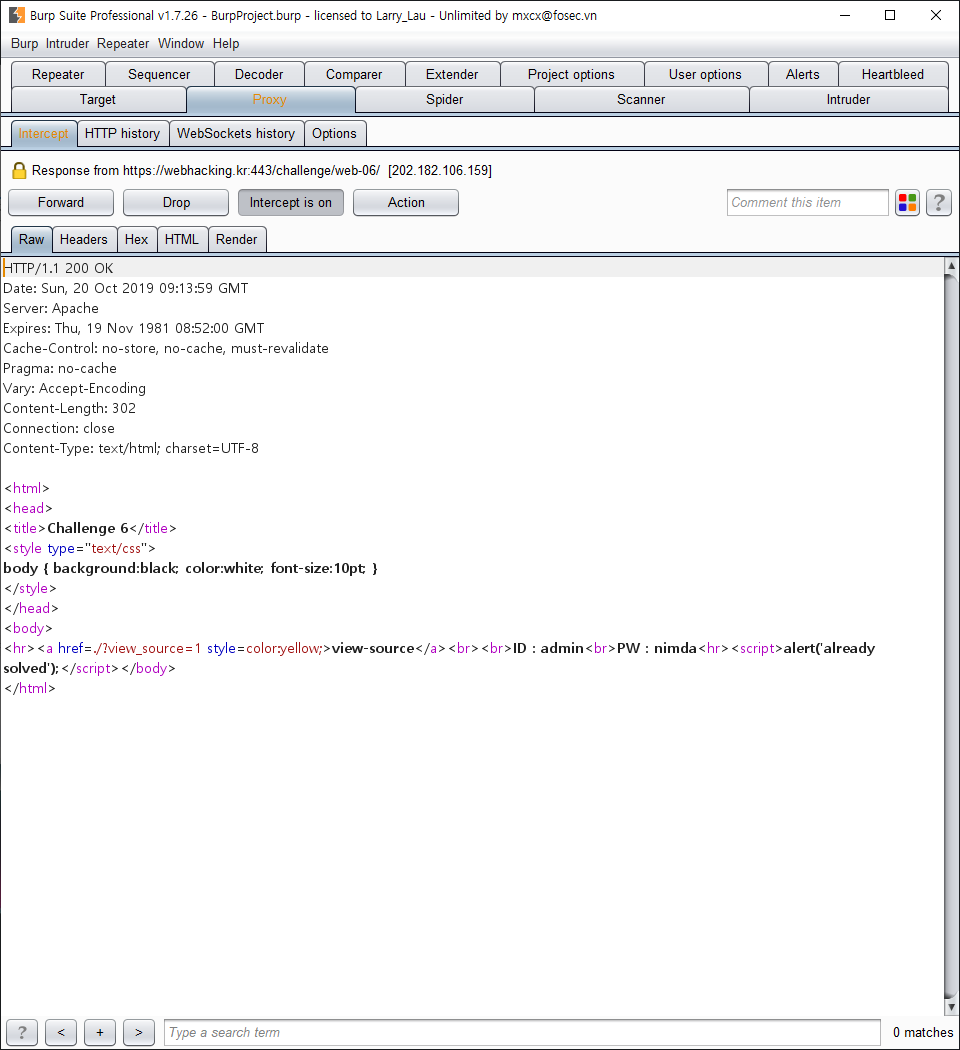The height and width of the screenshot is (1050, 960).
Task: Click the Connection: close header line
Action: (59, 428)
